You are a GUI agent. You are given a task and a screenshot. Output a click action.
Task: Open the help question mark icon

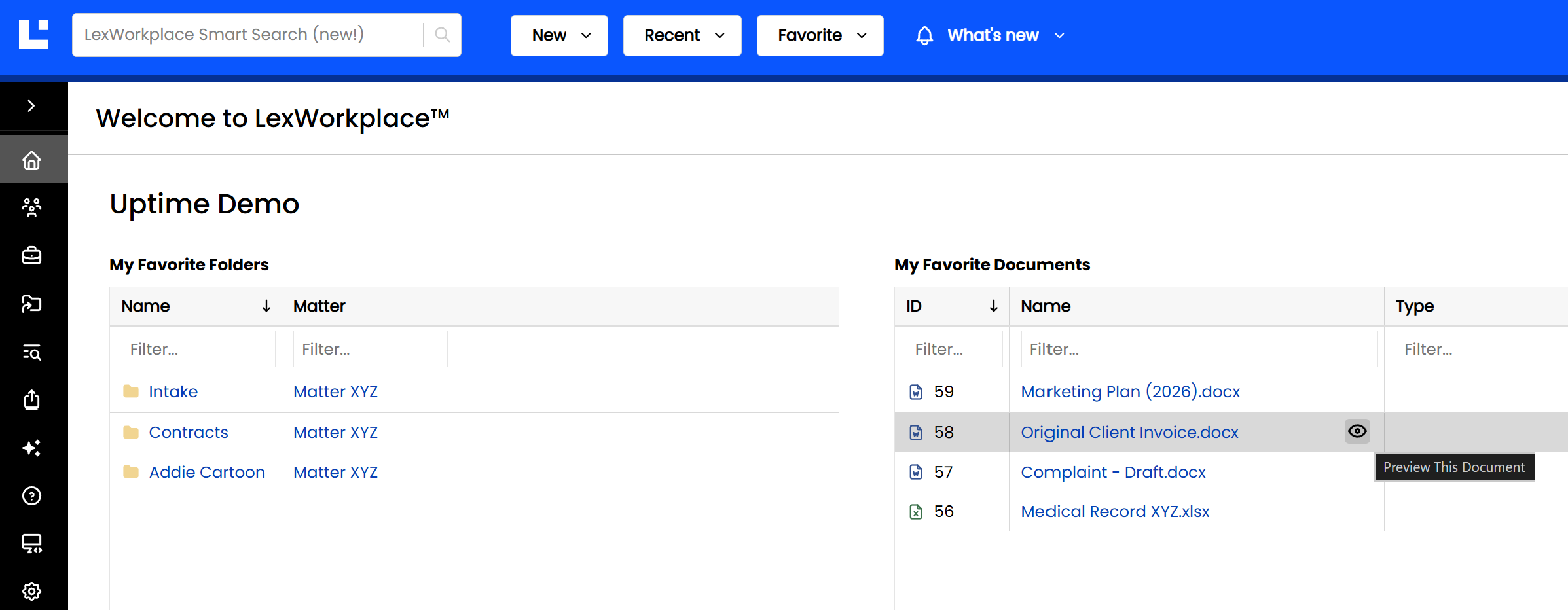(31, 496)
